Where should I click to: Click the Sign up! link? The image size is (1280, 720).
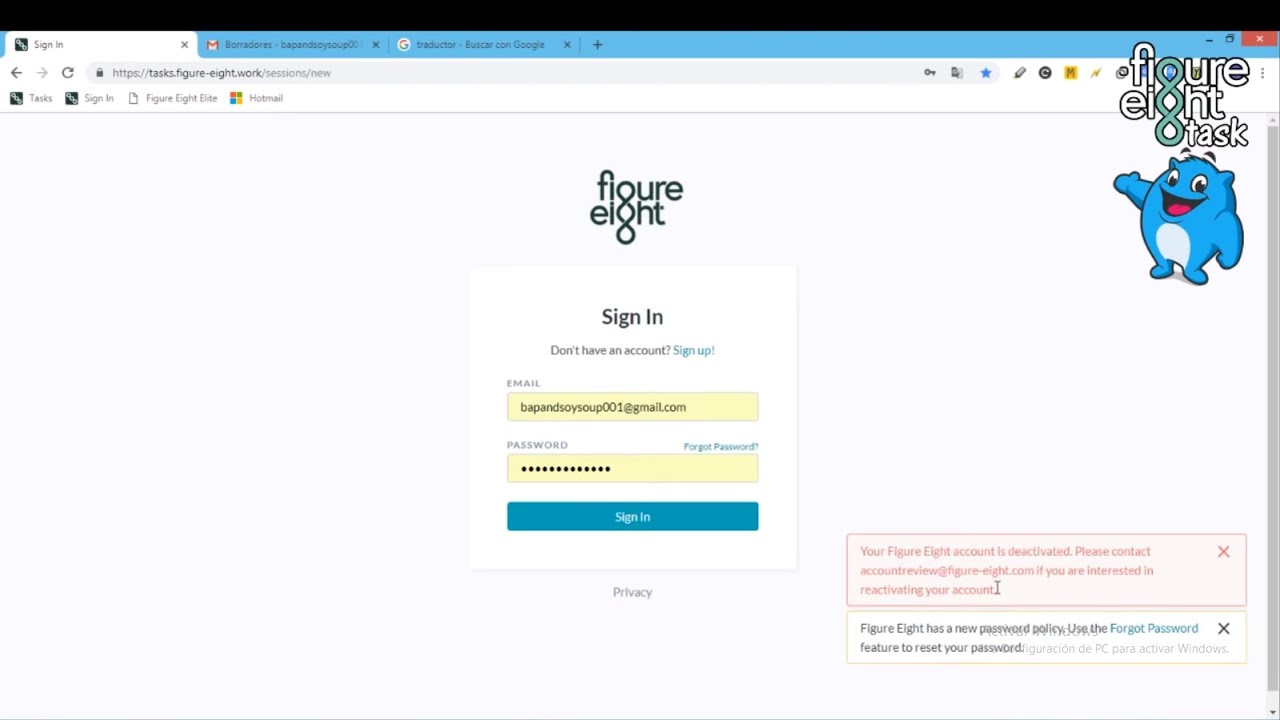[x=693, y=350]
